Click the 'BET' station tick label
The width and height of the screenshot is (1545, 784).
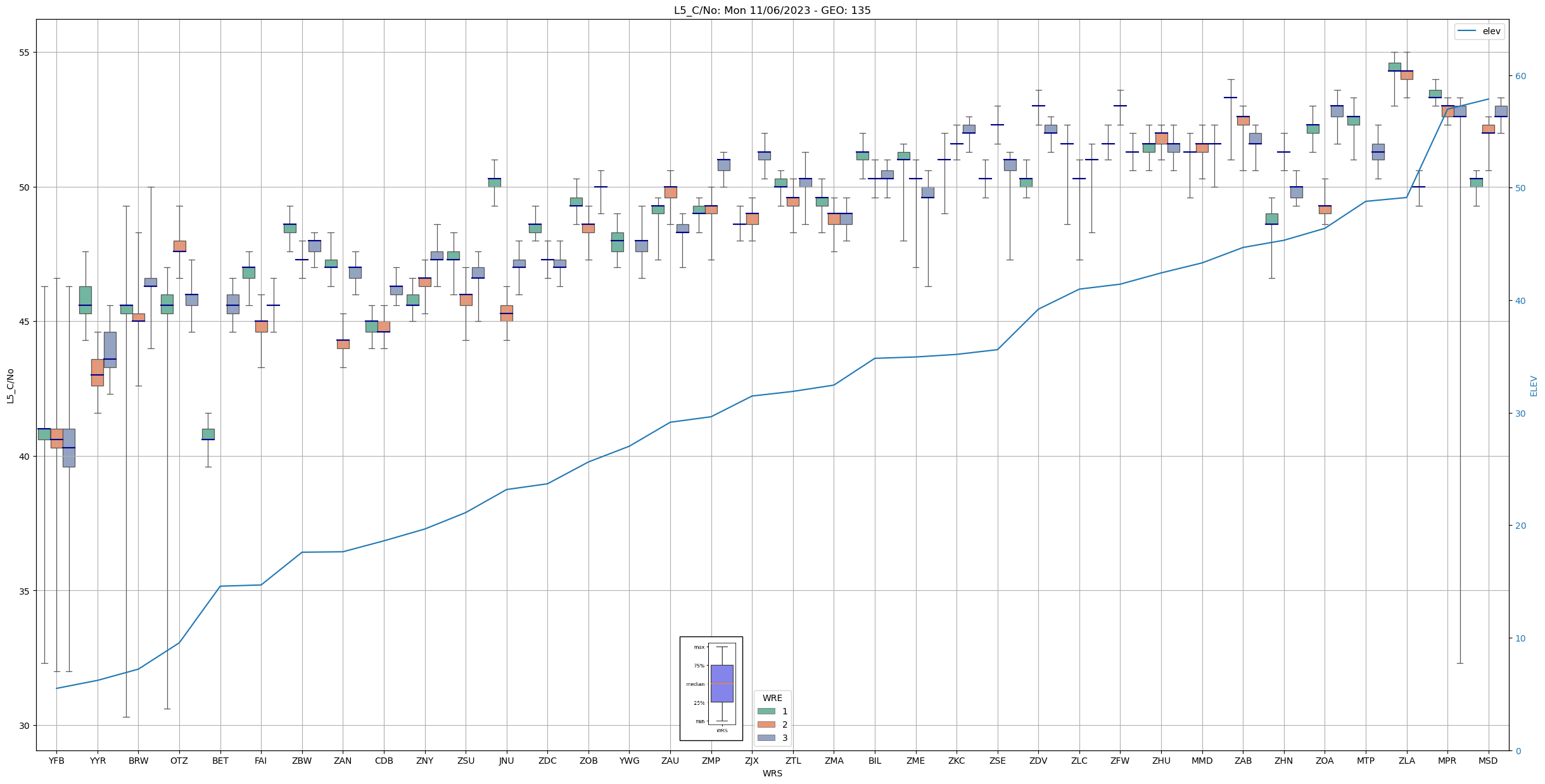[x=220, y=761]
